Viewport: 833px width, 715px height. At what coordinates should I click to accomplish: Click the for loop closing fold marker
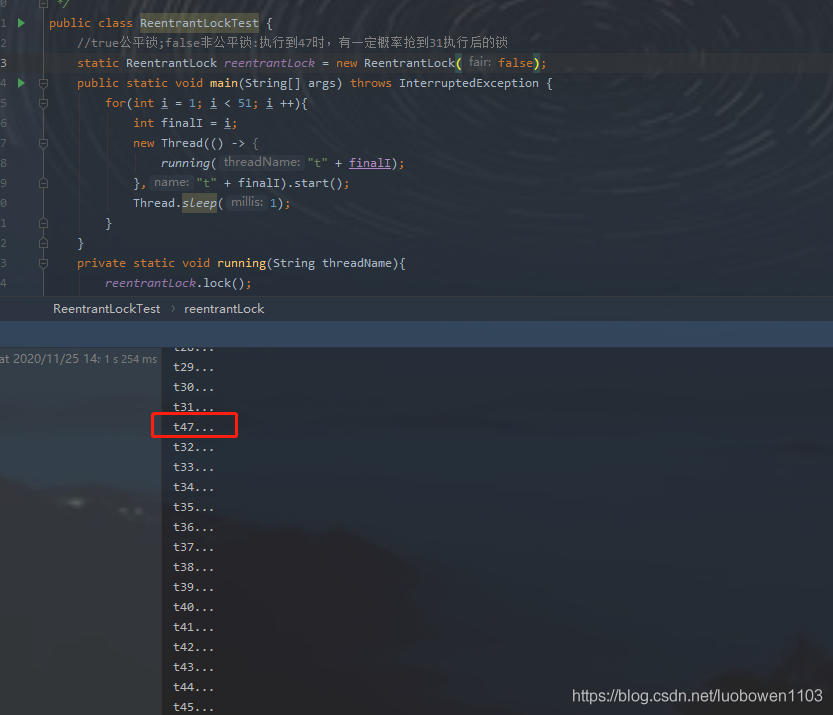click(44, 223)
